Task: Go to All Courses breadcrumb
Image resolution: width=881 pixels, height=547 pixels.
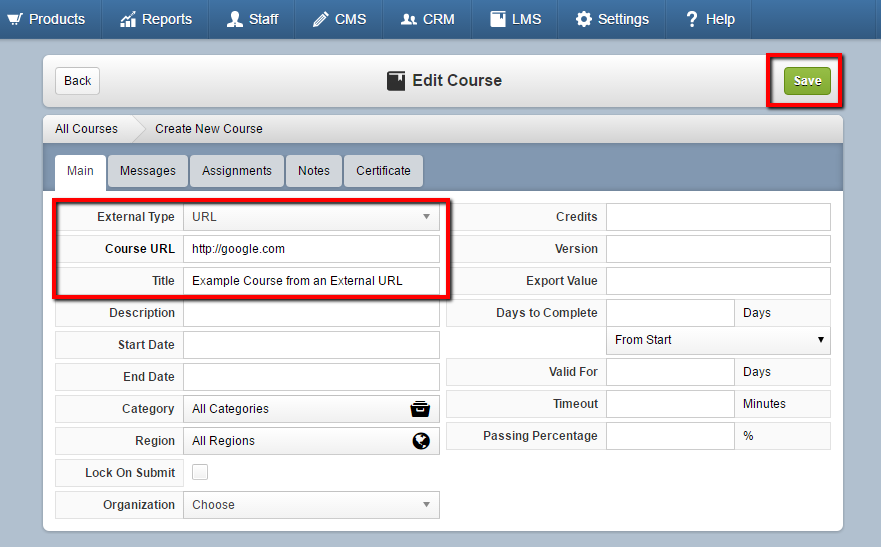Action: 87,129
